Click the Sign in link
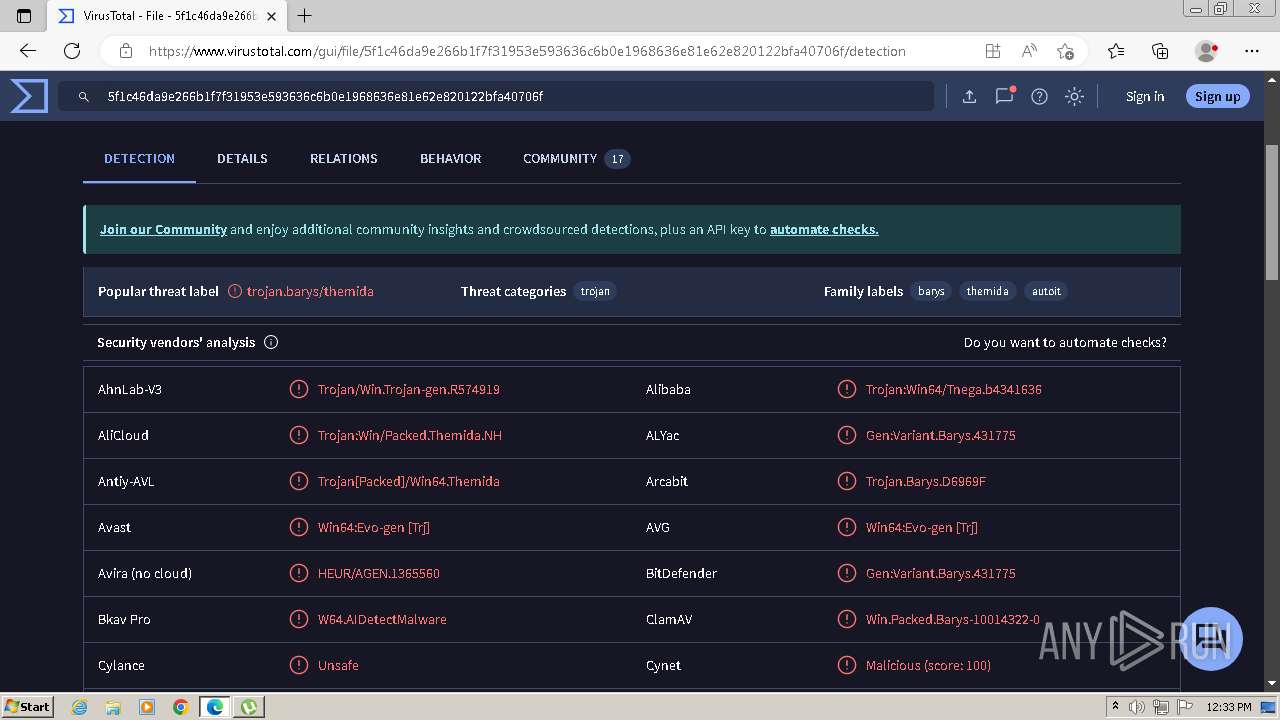The width and height of the screenshot is (1280, 720). pyautogui.click(x=1145, y=97)
